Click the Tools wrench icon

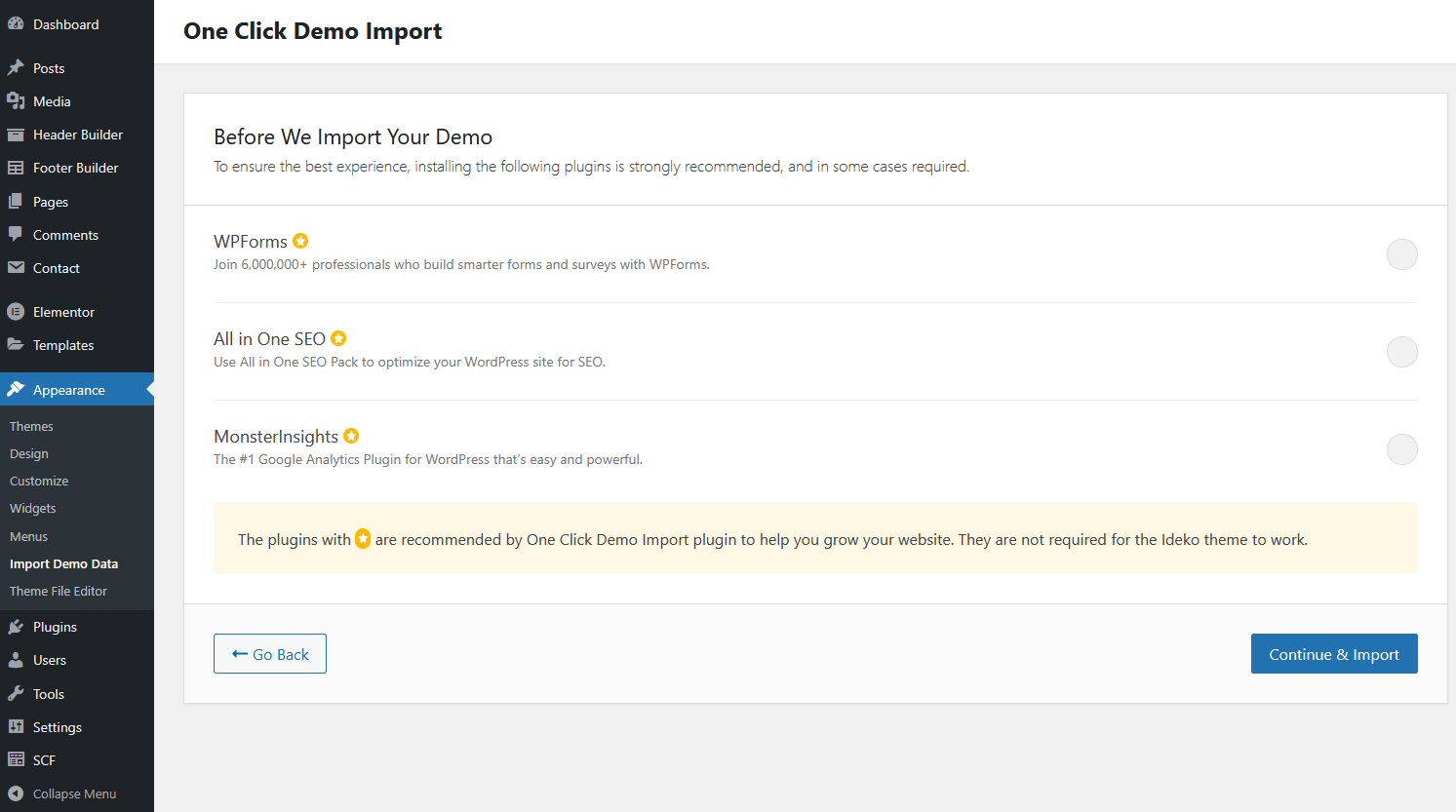click(16, 694)
